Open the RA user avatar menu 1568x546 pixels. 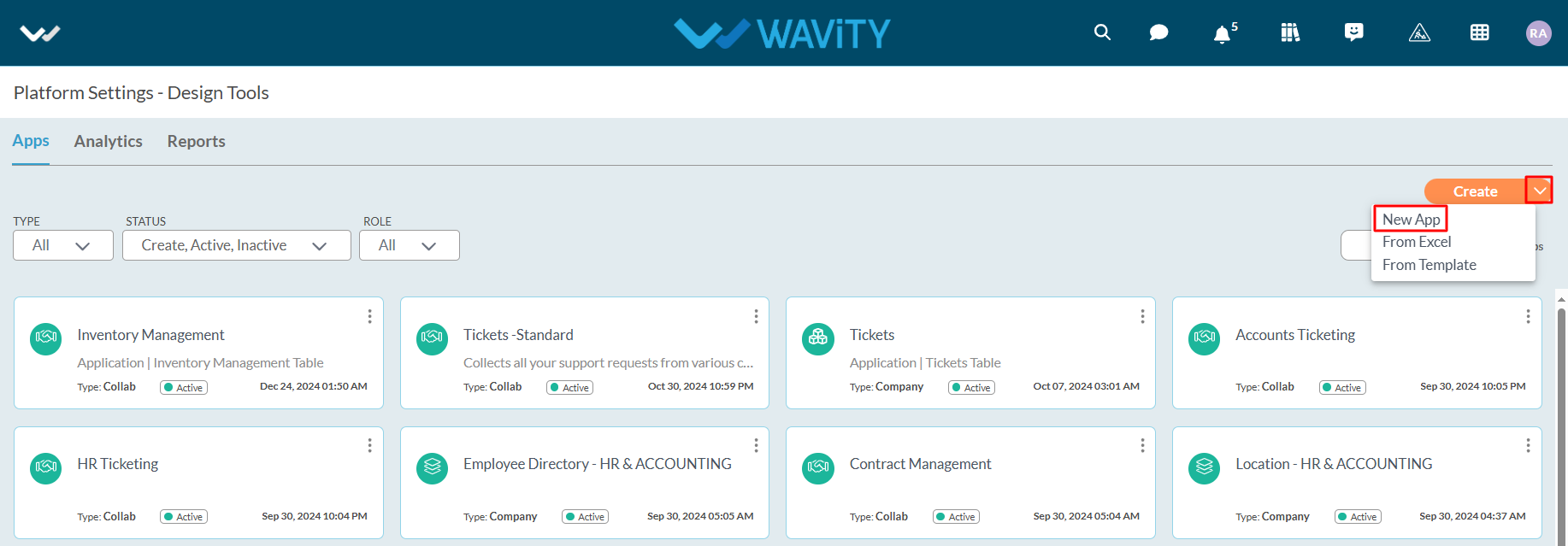(x=1538, y=33)
